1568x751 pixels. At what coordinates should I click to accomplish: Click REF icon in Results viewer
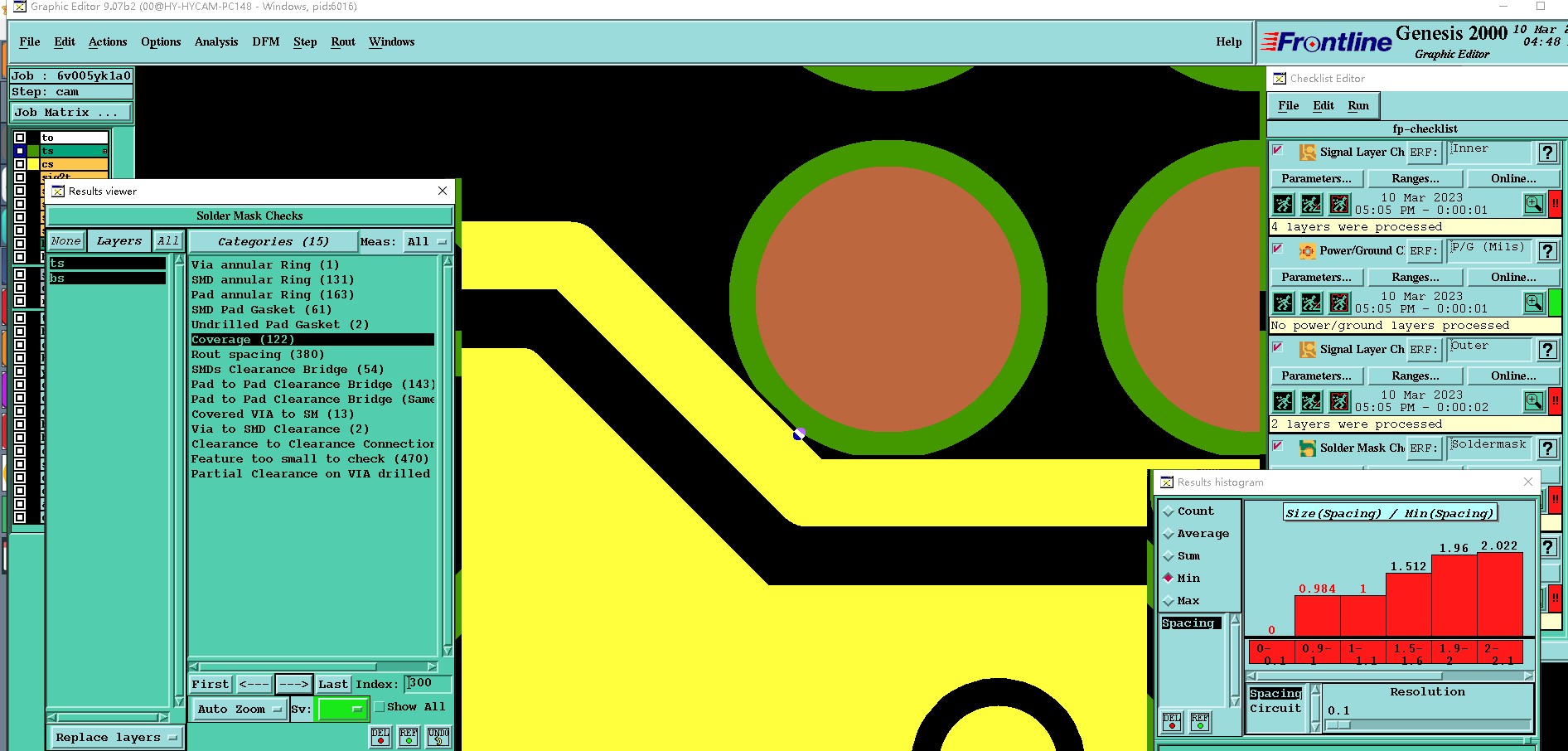tap(409, 736)
